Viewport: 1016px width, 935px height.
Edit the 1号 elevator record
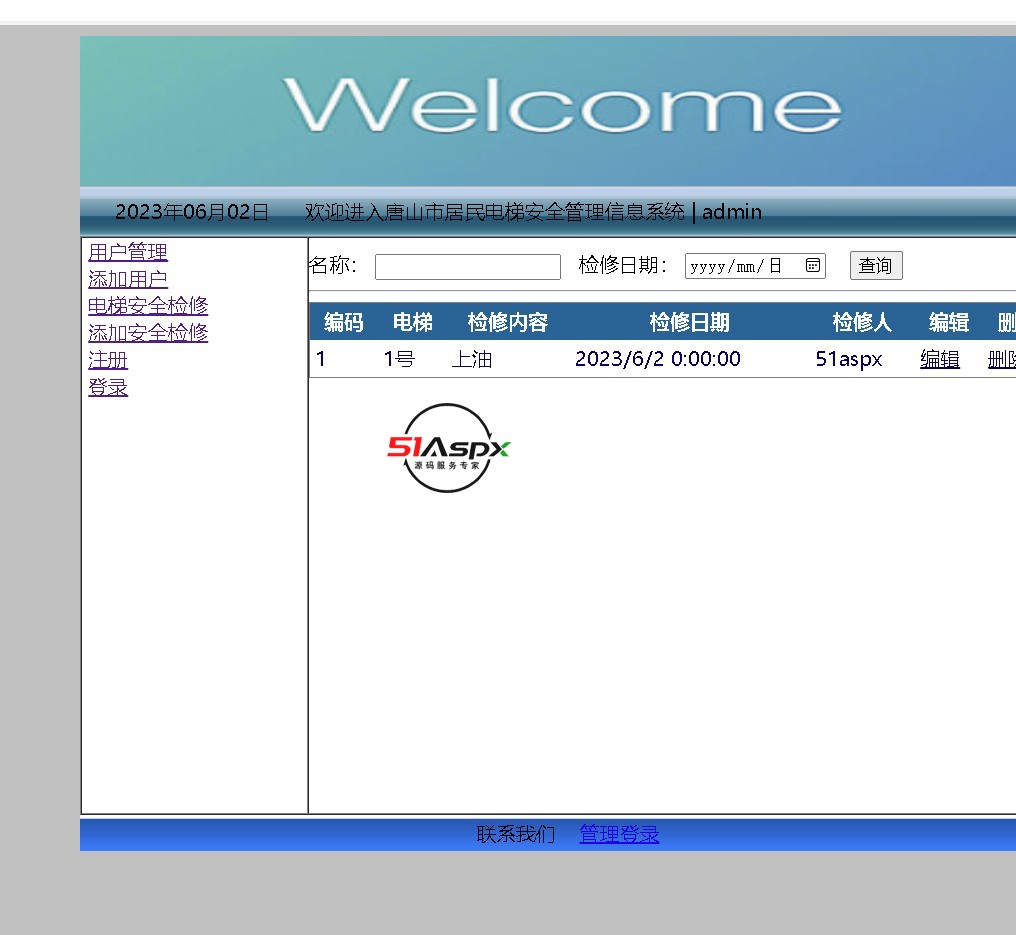pos(939,359)
